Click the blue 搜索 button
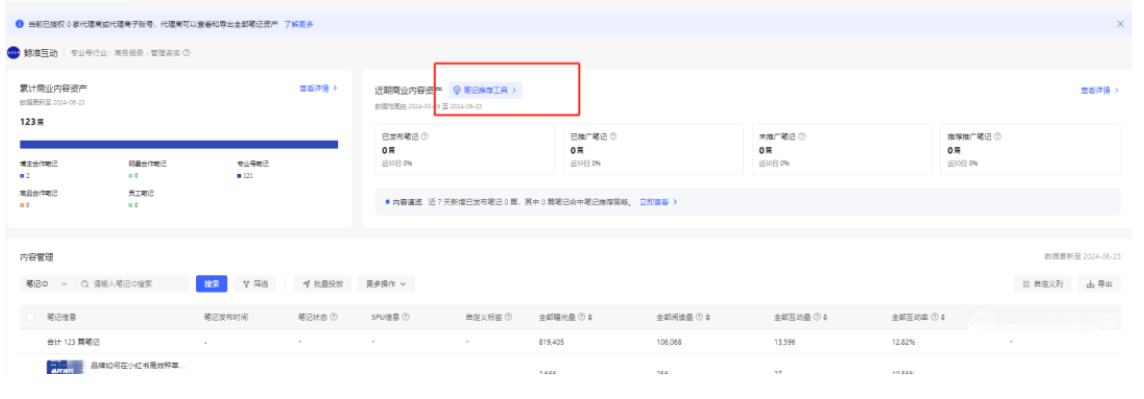Screen dimensions: 1144x399 (212, 284)
